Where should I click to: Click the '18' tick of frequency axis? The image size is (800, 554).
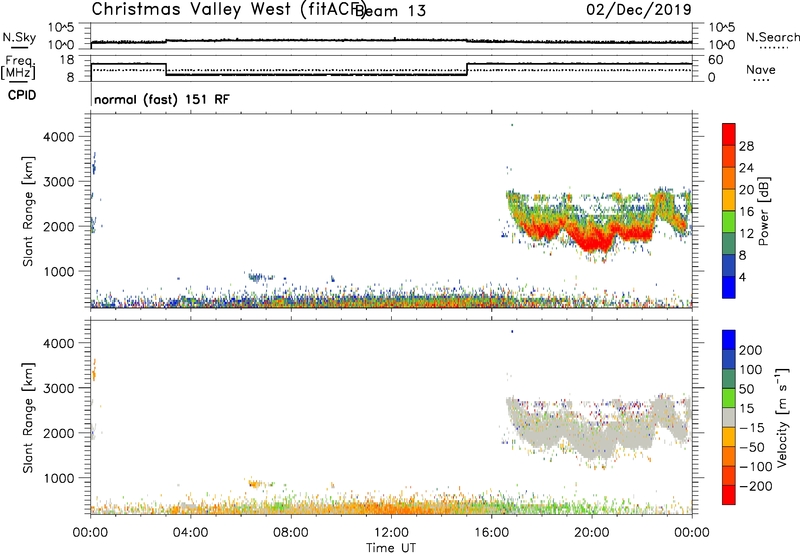pos(67,60)
